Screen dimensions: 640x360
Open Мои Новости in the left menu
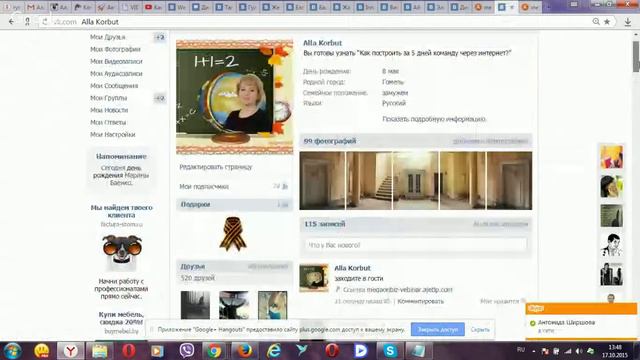109,110
